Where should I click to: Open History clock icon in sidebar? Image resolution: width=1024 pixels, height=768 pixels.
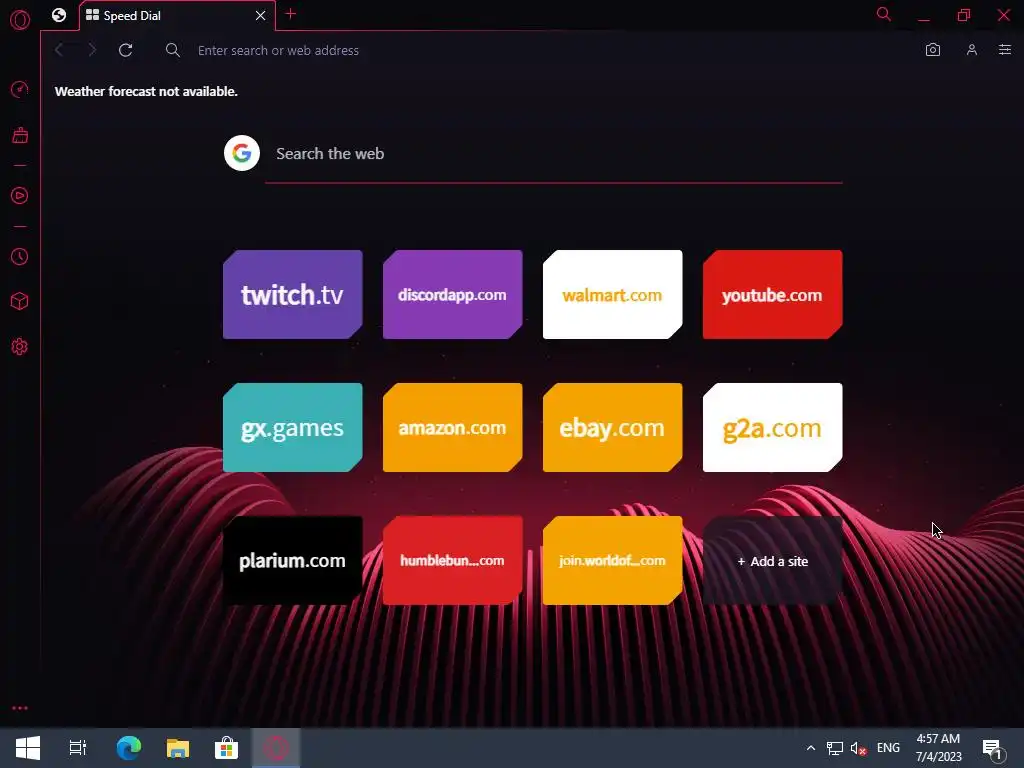click(x=20, y=257)
